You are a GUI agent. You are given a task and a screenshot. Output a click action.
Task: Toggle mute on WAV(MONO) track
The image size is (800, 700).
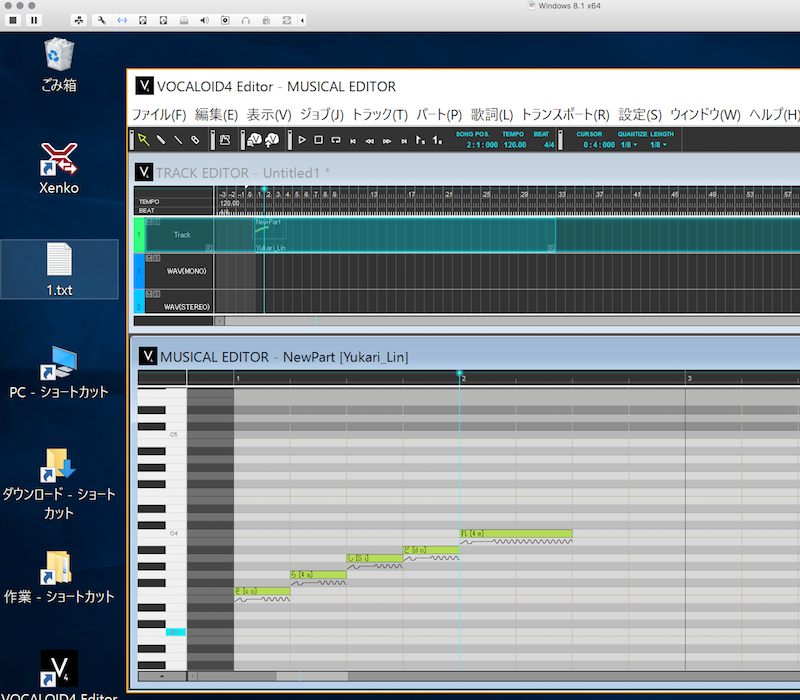[149, 258]
